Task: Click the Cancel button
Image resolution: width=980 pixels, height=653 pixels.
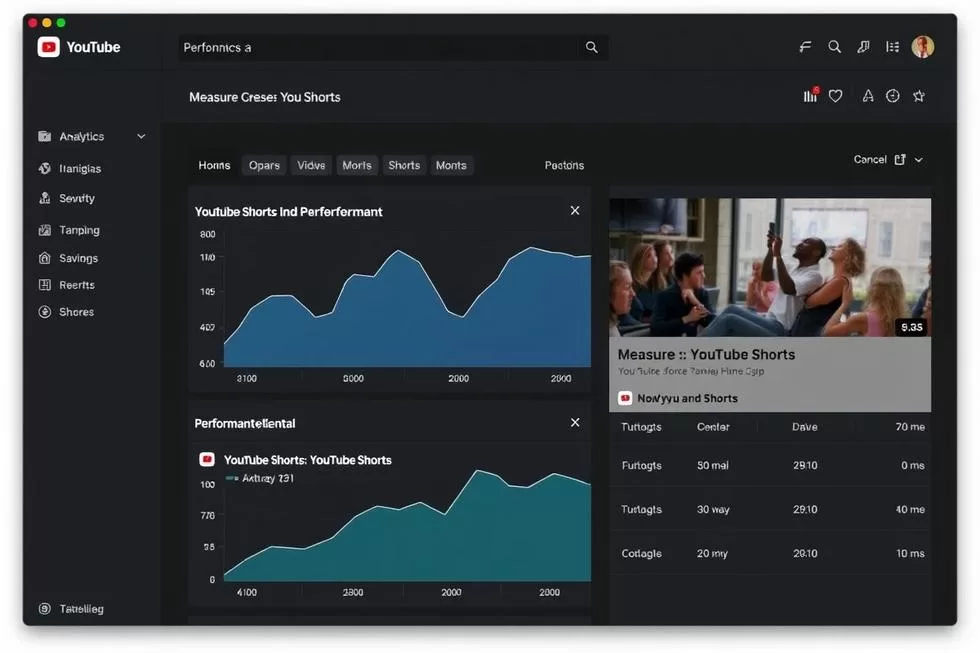Action: 870,159
